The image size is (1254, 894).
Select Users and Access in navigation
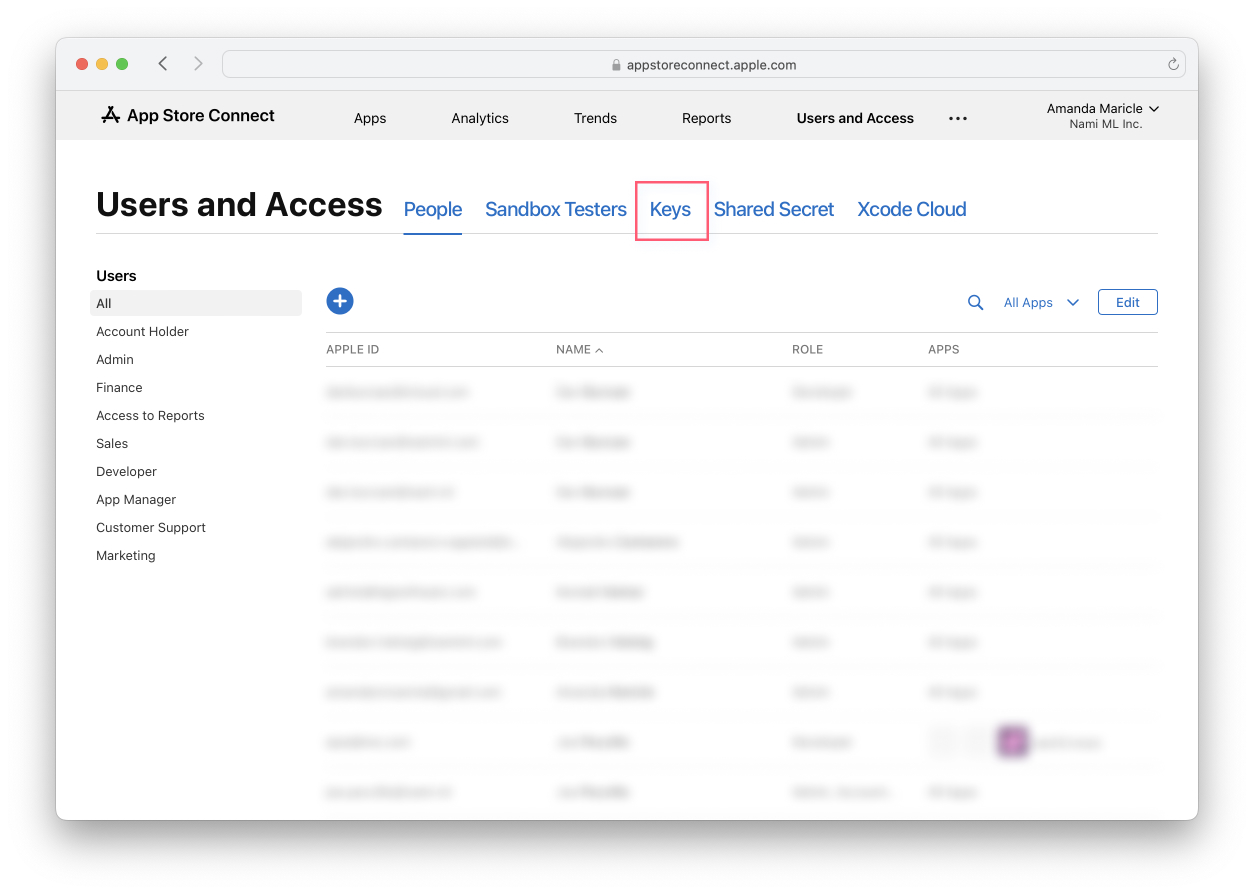point(855,118)
